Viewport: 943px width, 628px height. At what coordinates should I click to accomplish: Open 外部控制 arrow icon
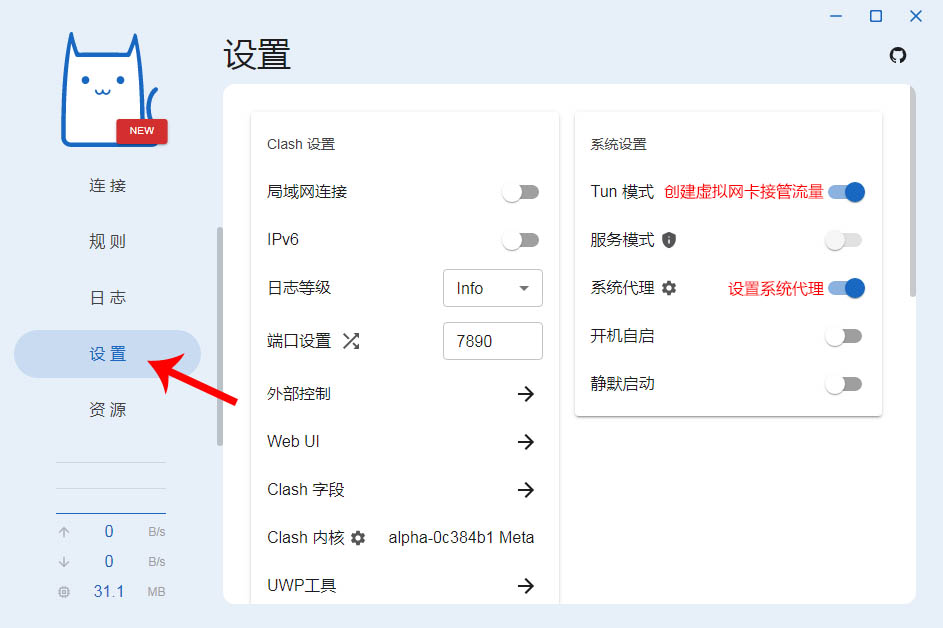tap(525, 394)
